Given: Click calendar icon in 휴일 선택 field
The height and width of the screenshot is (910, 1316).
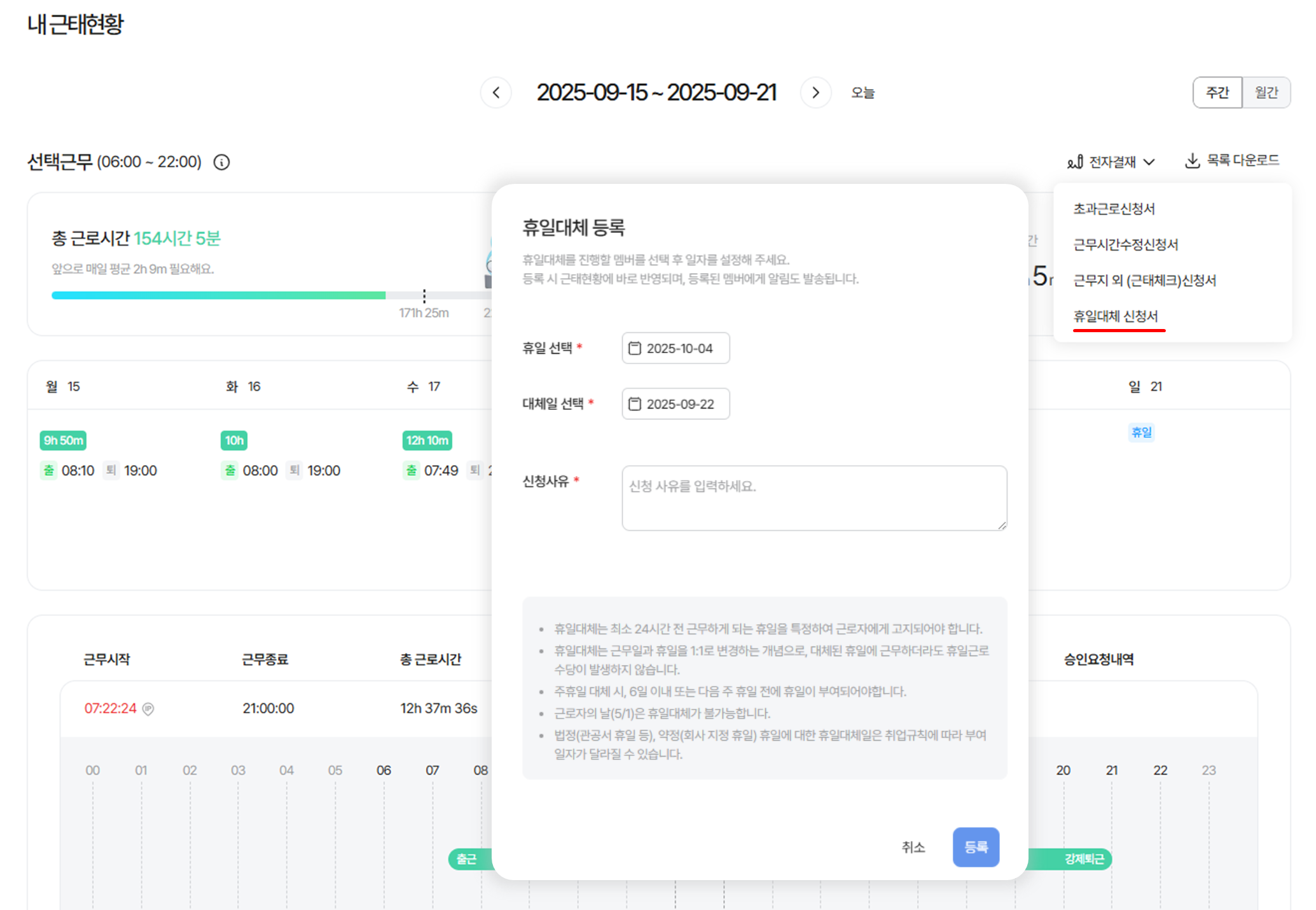Looking at the screenshot, I should tap(634, 348).
